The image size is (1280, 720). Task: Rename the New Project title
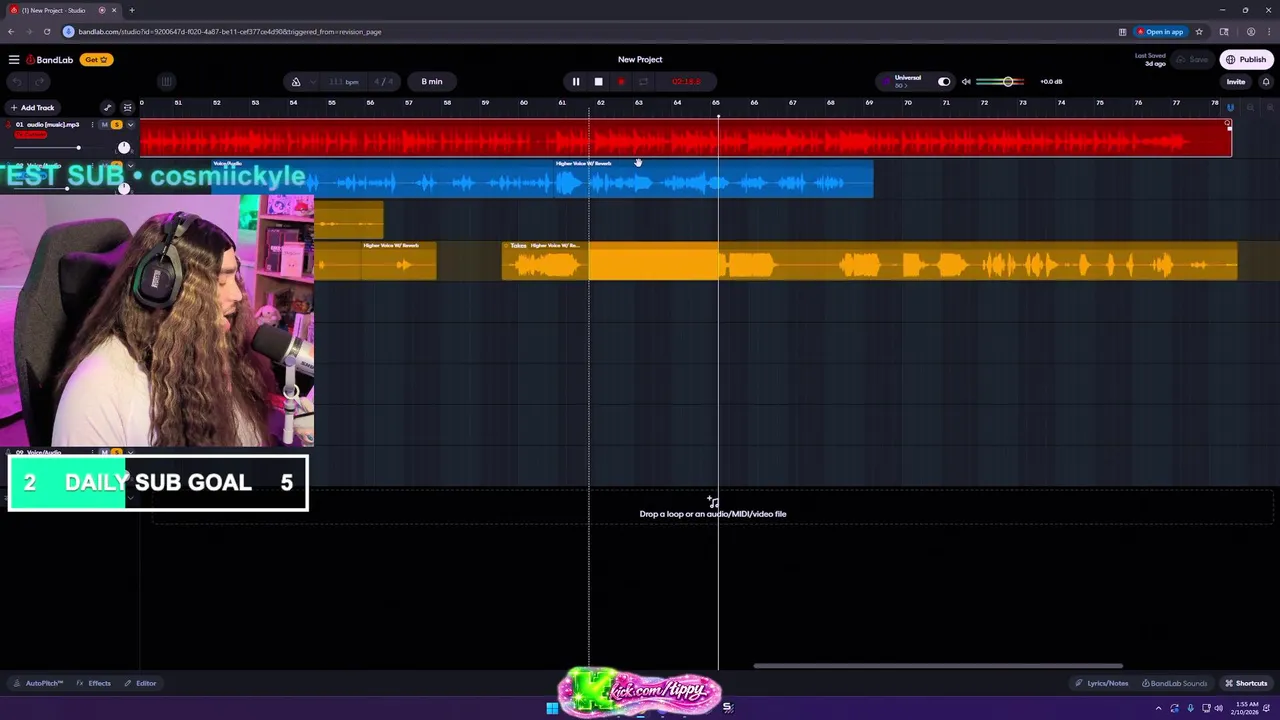[640, 60]
